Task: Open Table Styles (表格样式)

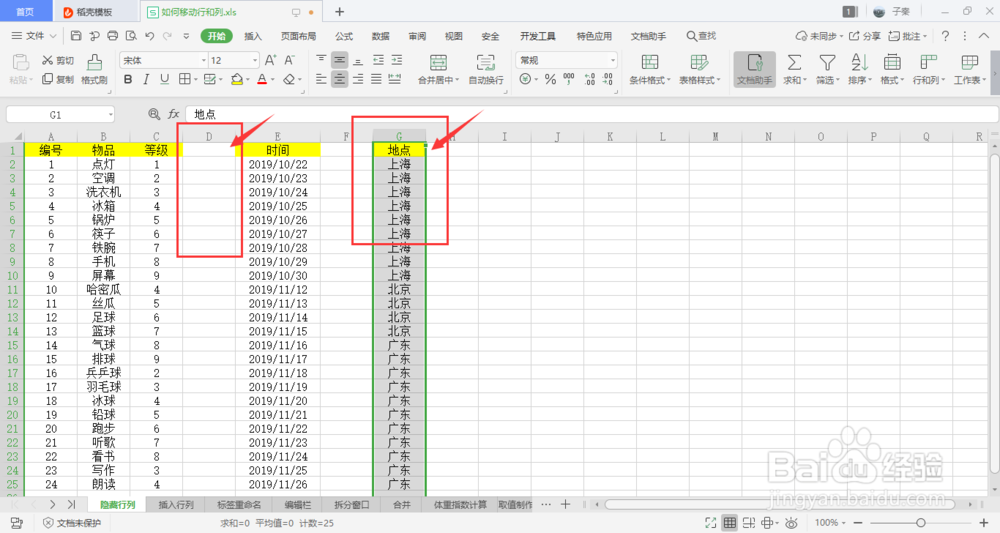Action: pos(700,69)
